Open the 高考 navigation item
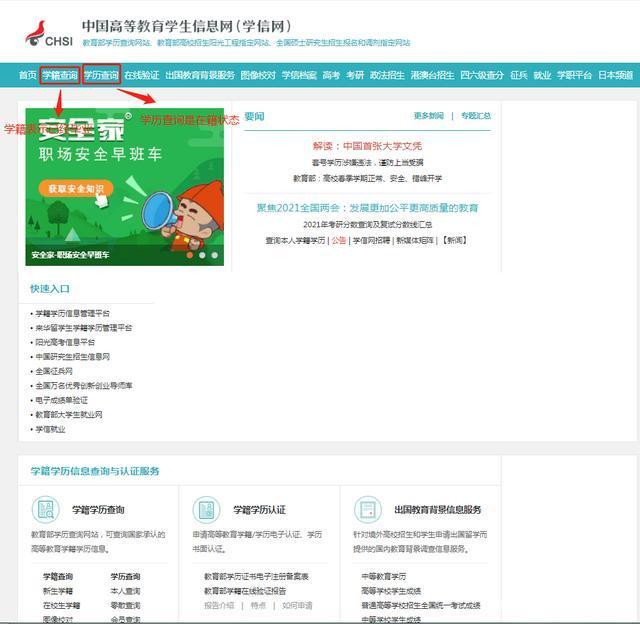The width and height of the screenshot is (640, 624). (331, 75)
